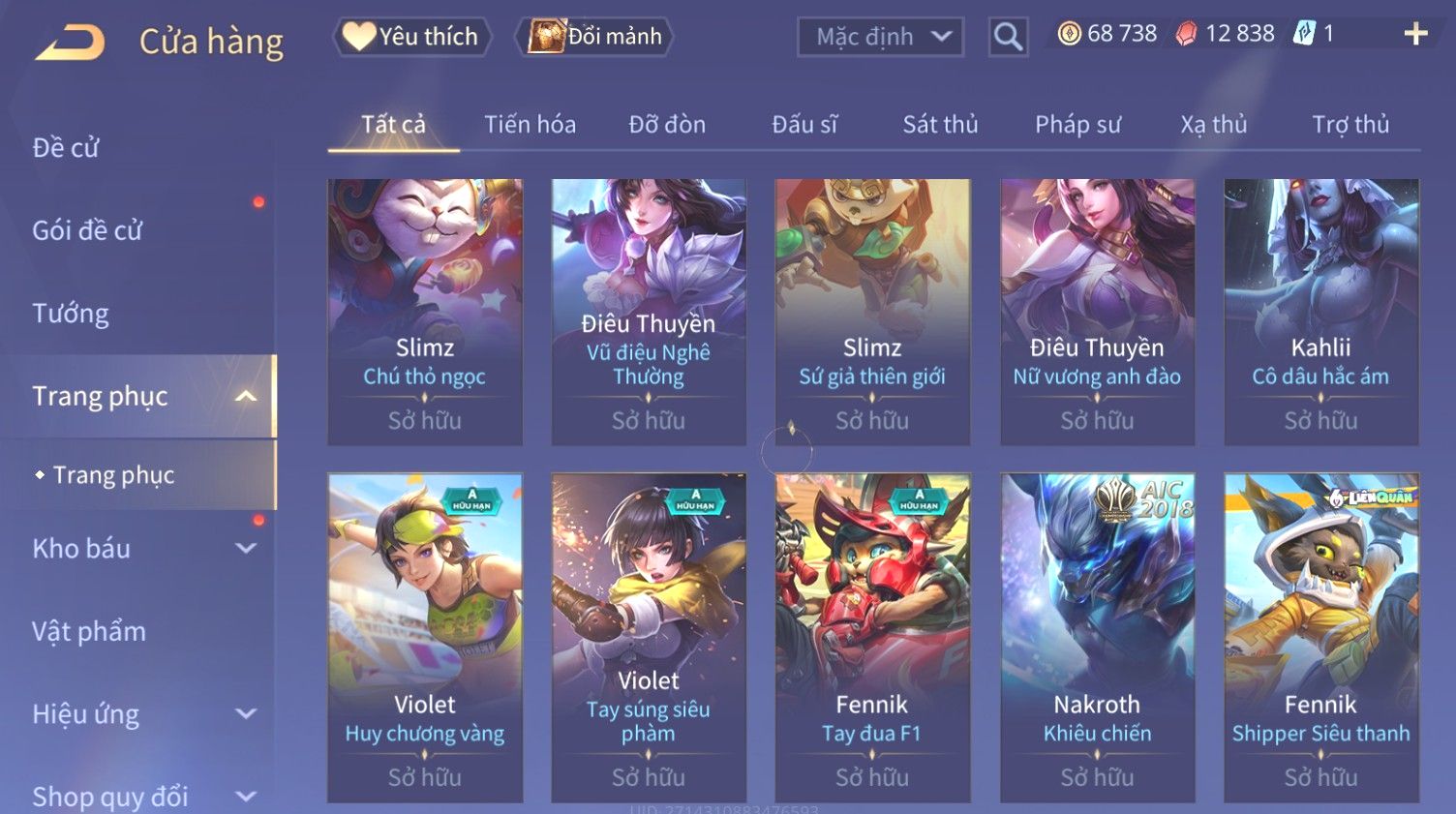Select Kahlii Cô dâu hắc ám card
The width and height of the screenshot is (1456, 814).
[1321, 312]
